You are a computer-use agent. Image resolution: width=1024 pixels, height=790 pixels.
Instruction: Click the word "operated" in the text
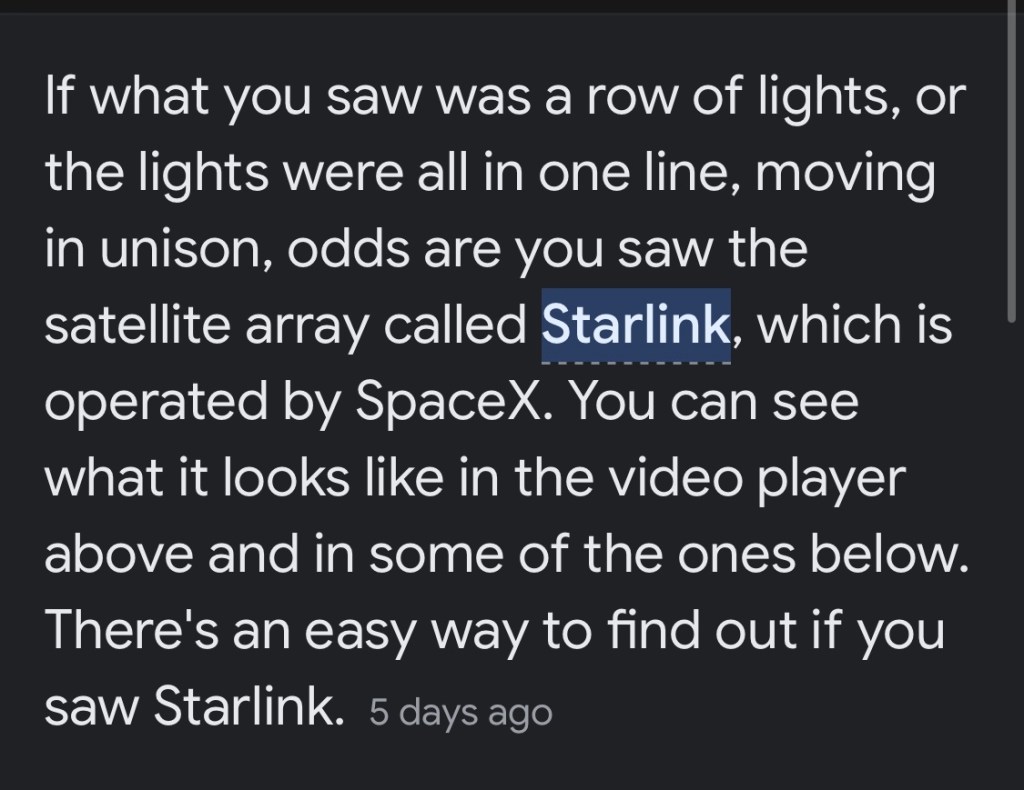pos(151,403)
